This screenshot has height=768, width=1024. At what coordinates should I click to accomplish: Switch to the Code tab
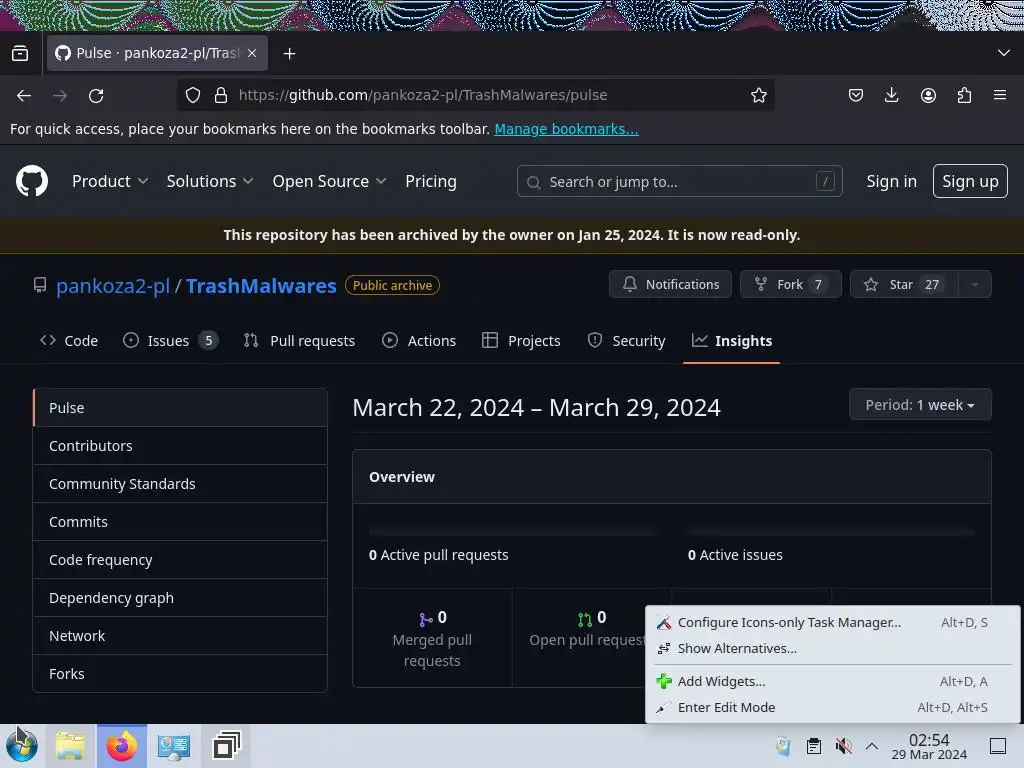click(x=69, y=340)
